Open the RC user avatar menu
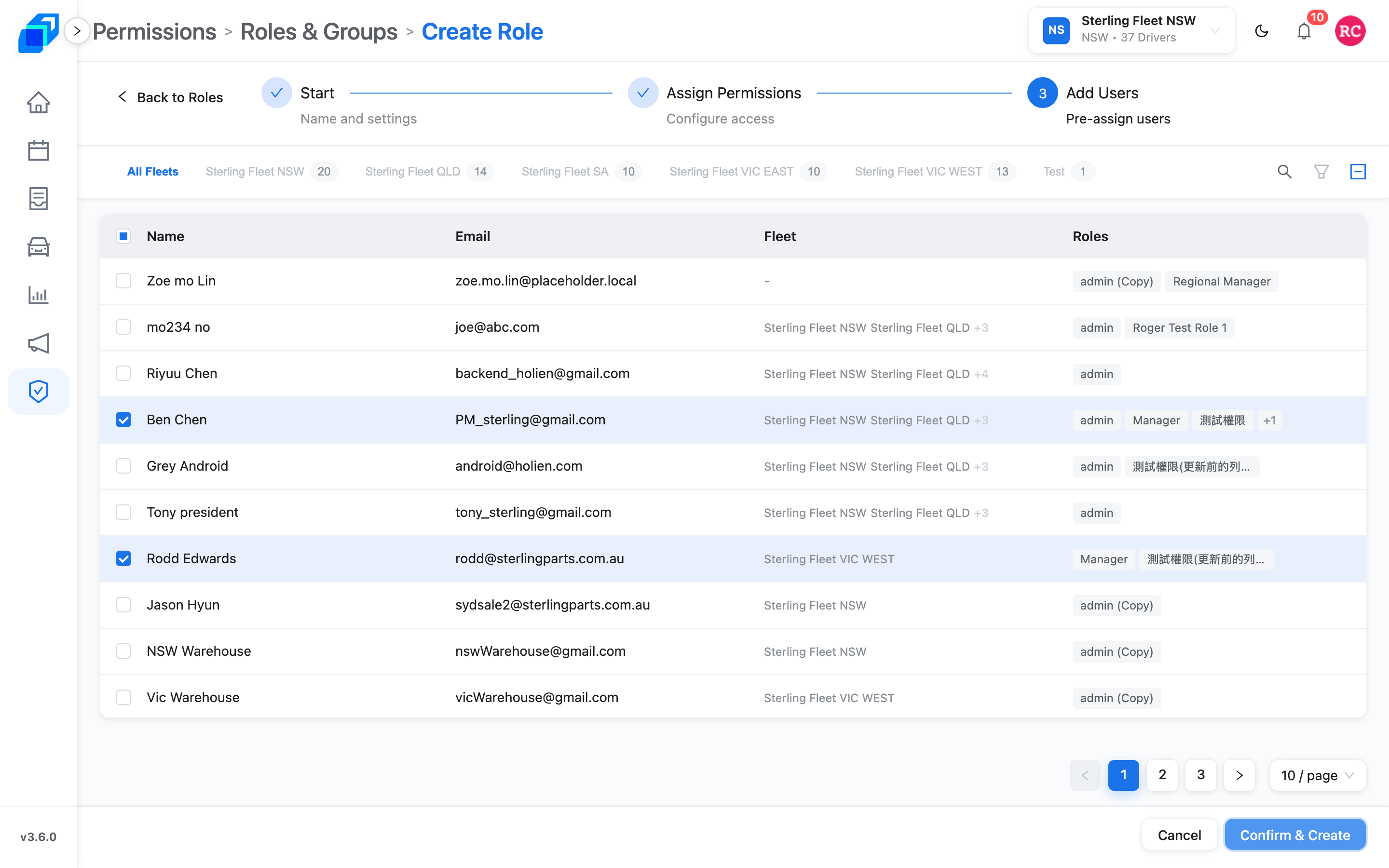Image resolution: width=1389 pixels, height=868 pixels. [1350, 31]
